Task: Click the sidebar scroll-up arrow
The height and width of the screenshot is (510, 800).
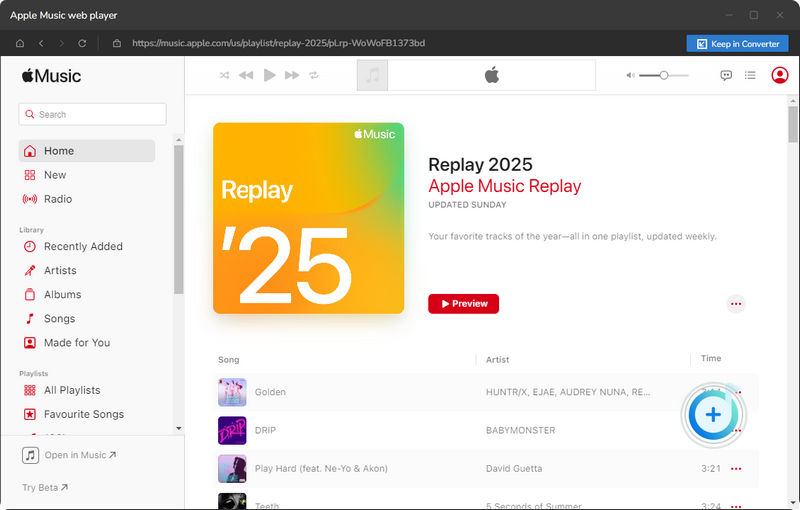Action: (179, 140)
